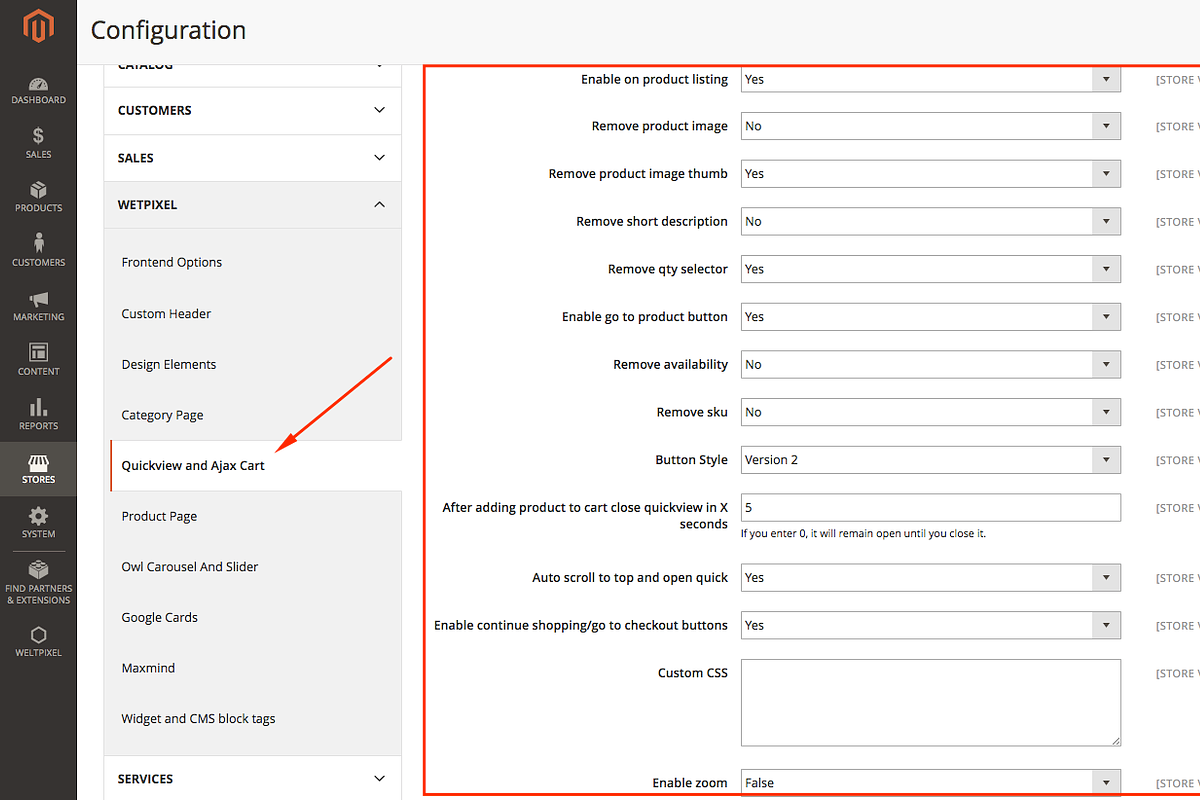Image resolution: width=1200 pixels, height=800 pixels.
Task: Open Google Cards settings tab
Action: coord(160,617)
